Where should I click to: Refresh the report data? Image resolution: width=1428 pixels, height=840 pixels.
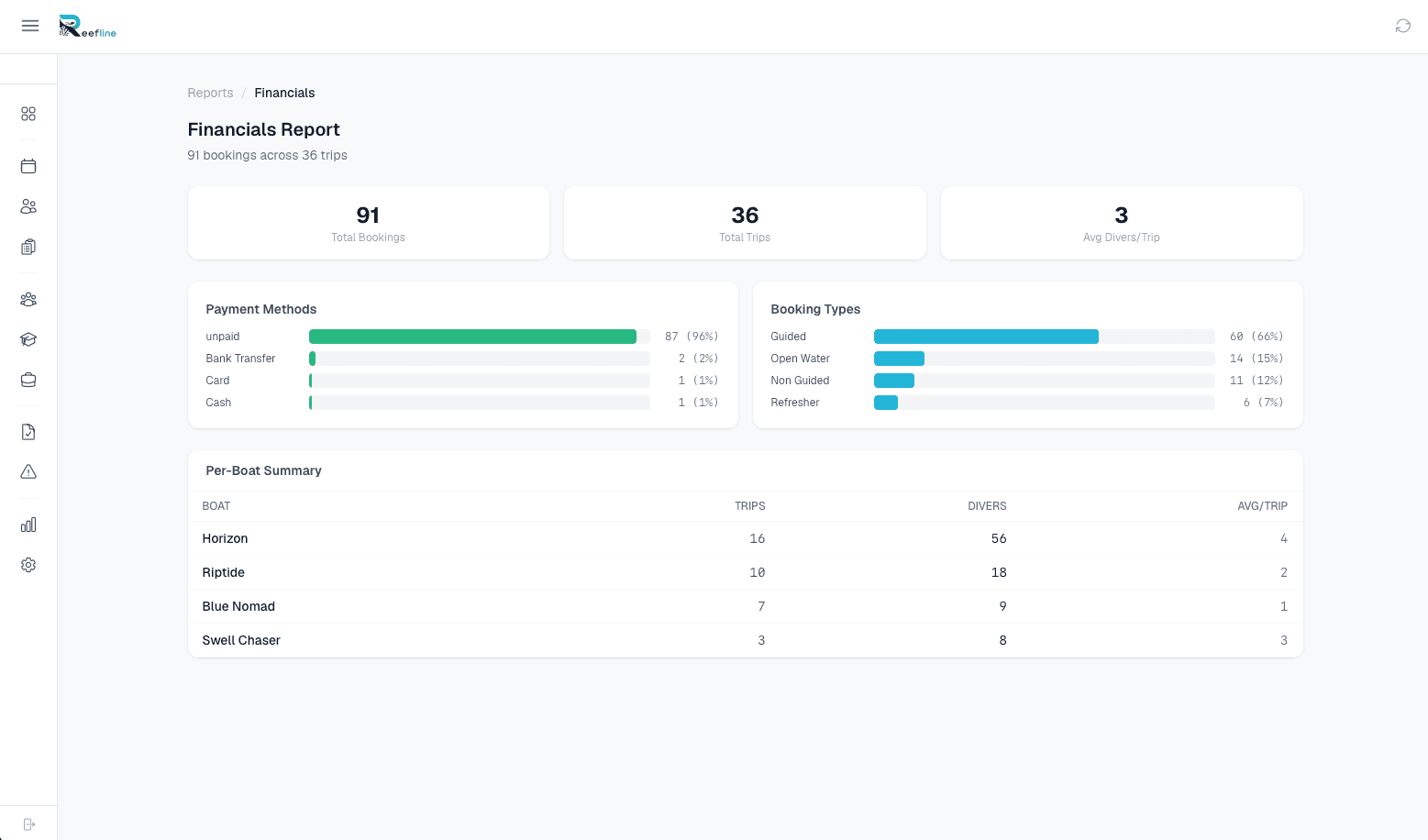click(x=1403, y=26)
